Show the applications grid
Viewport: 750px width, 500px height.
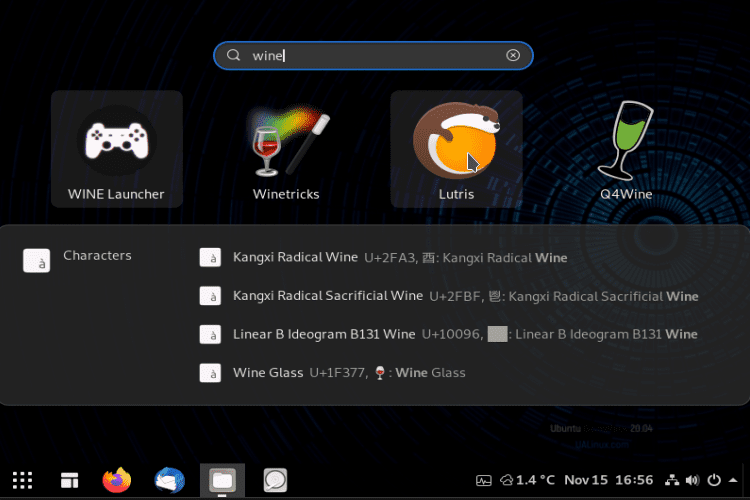point(22,480)
